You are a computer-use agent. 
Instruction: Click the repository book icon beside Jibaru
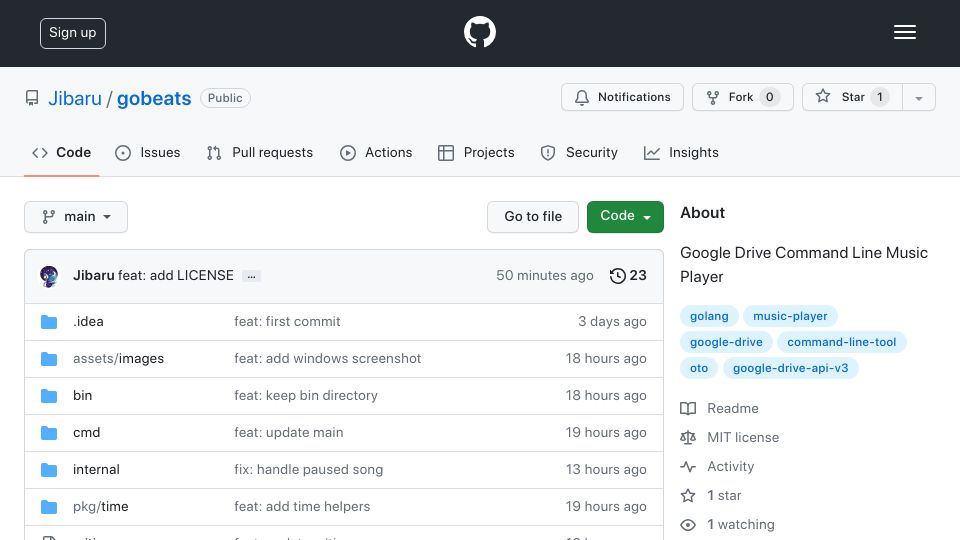click(x=32, y=98)
